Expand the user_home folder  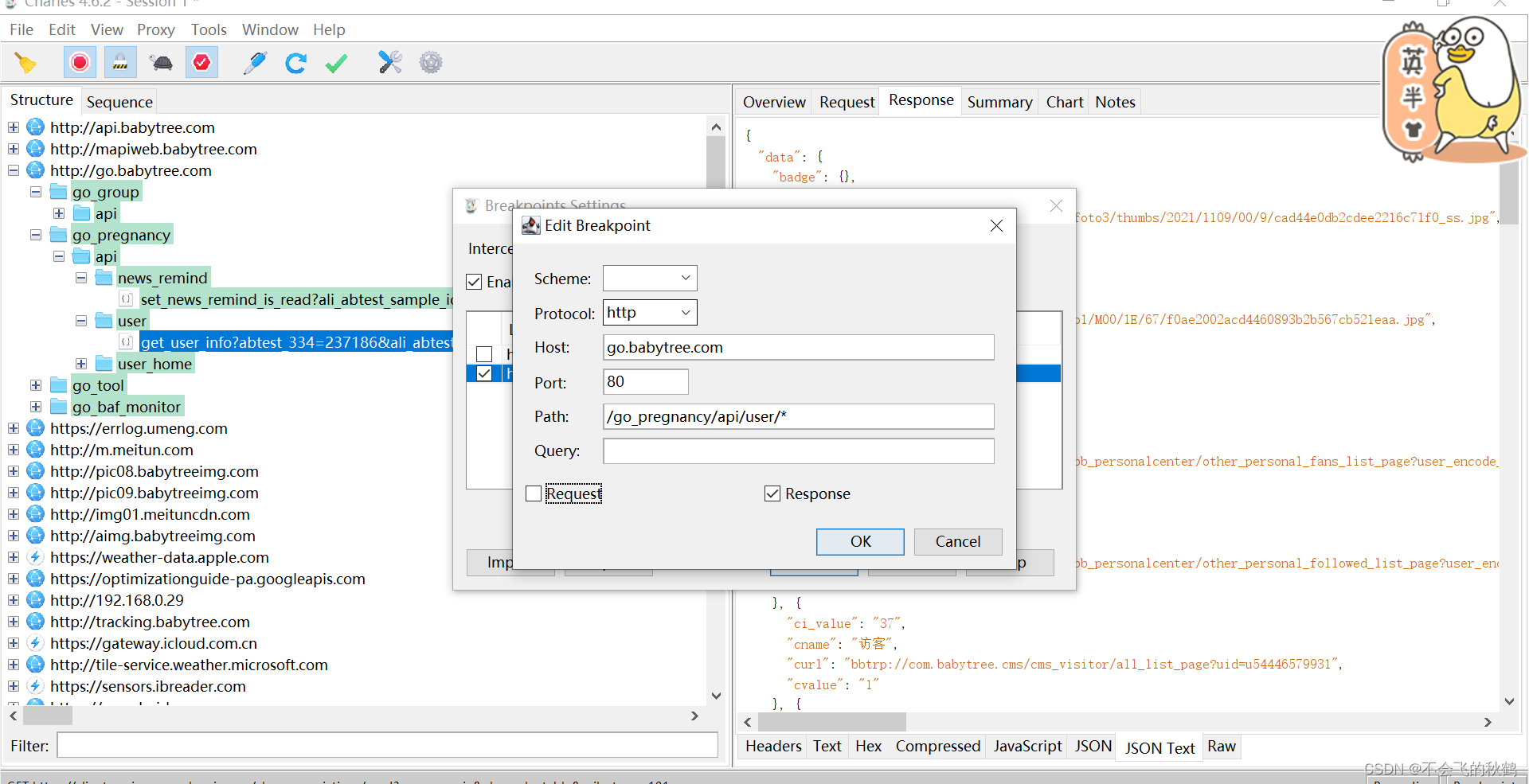[x=81, y=364]
